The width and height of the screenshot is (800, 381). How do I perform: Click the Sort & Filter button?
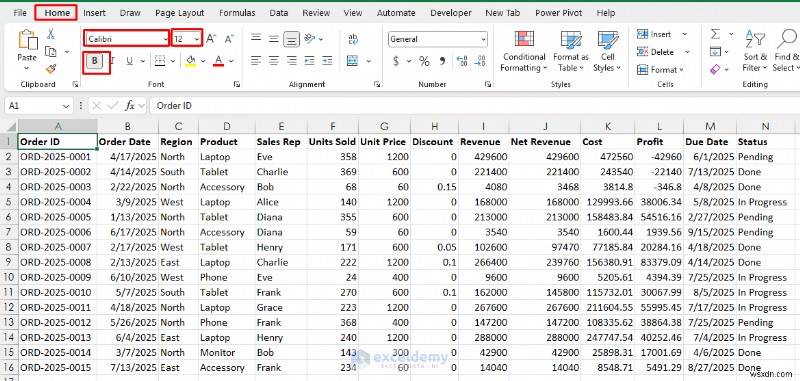pyautogui.click(x=755, y=51)
